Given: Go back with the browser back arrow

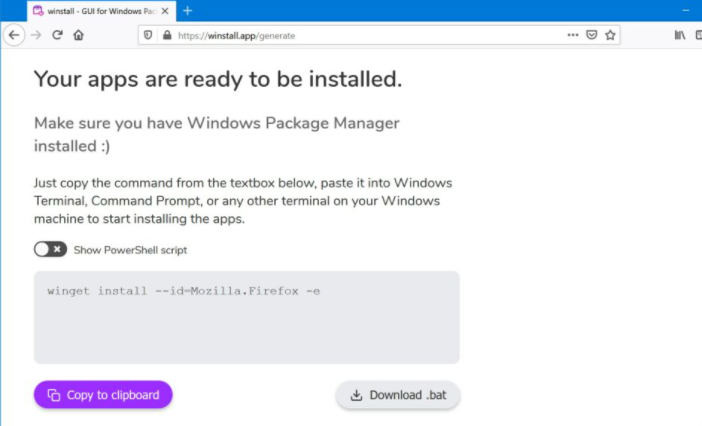Looking at the screenshot, I should (x=14, y=35).
